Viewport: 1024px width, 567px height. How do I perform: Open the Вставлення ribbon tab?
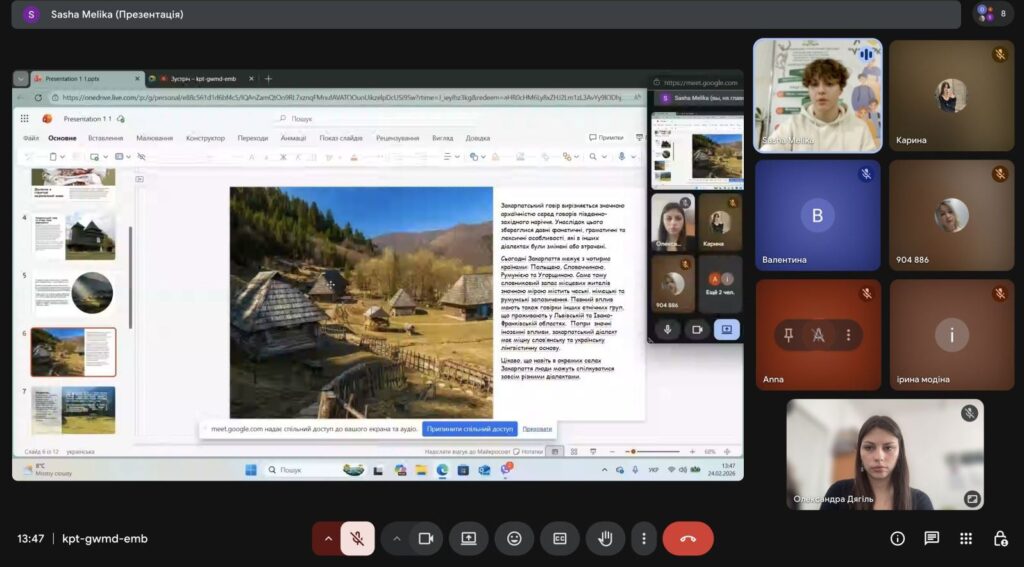point(105,138)
